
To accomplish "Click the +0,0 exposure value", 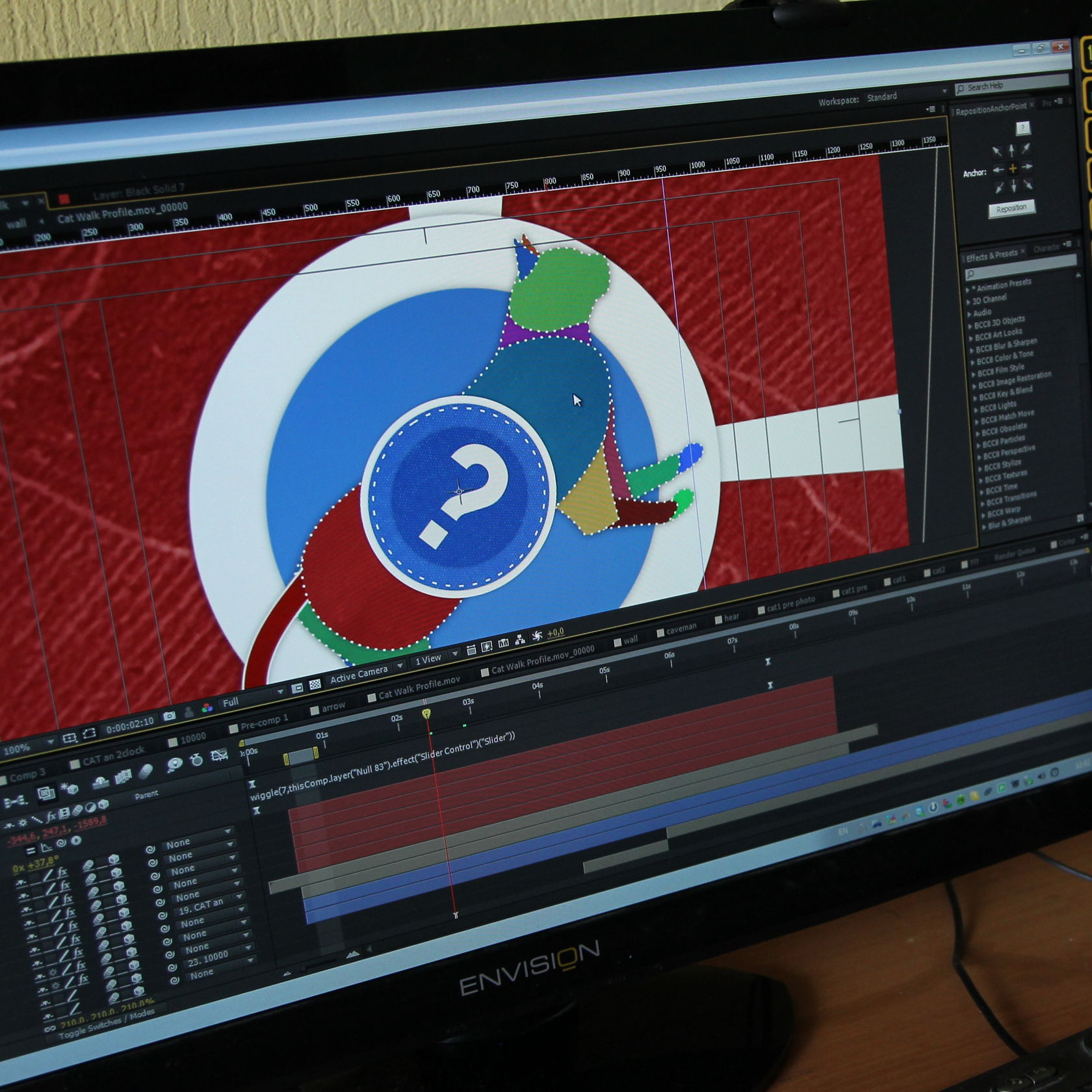I will pos(556,632).
